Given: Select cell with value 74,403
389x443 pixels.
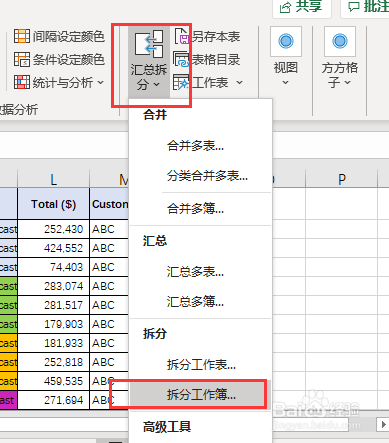Looking at the screenshot, I should point(53,267).
